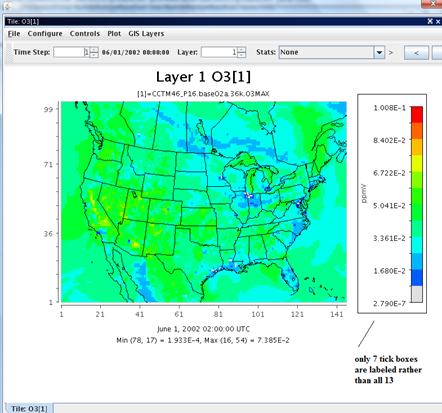Click the red swatch in legend
This screenshot has width=442, height=413.
(417, 114)
